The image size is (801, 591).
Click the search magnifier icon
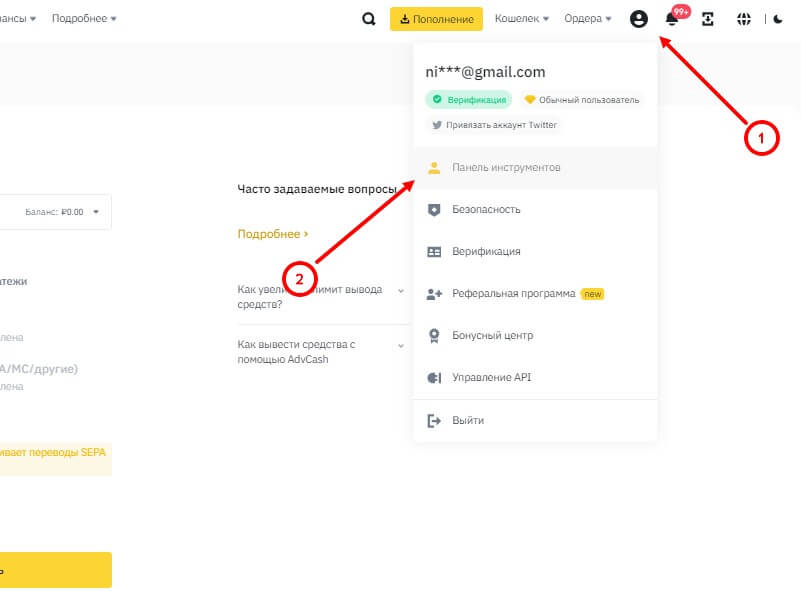369,19
